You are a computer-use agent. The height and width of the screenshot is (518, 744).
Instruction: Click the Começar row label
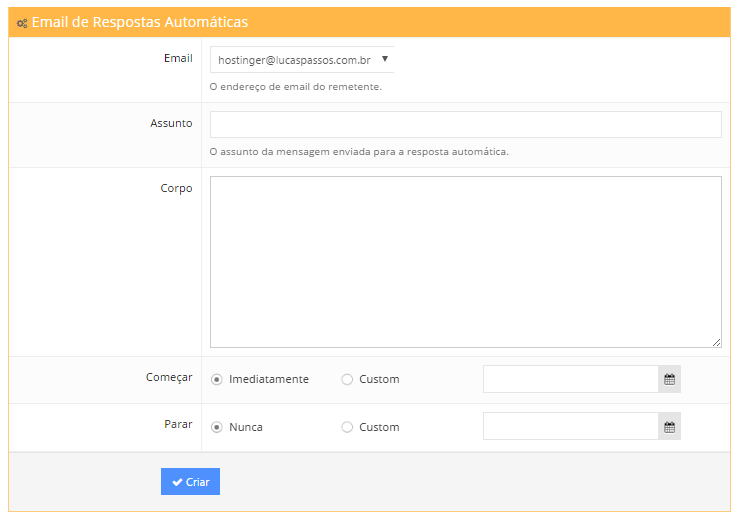pyautogui.click(x=169, y=378)
